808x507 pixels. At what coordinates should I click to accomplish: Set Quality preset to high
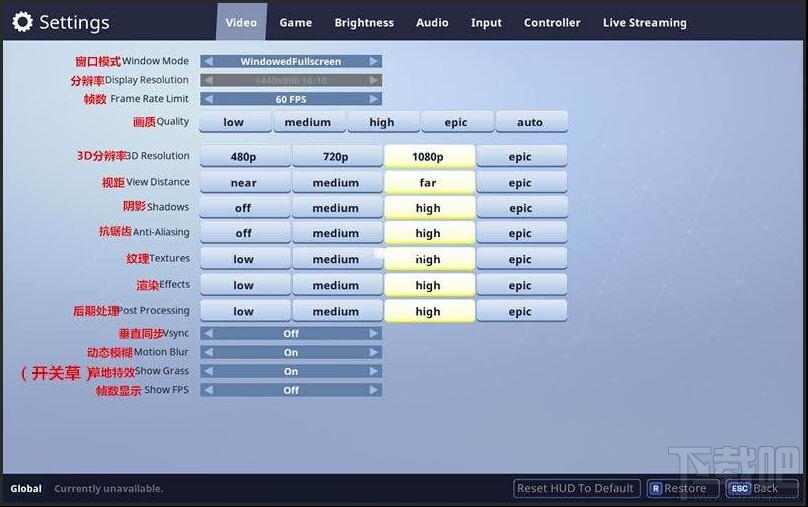click(383, 122)
